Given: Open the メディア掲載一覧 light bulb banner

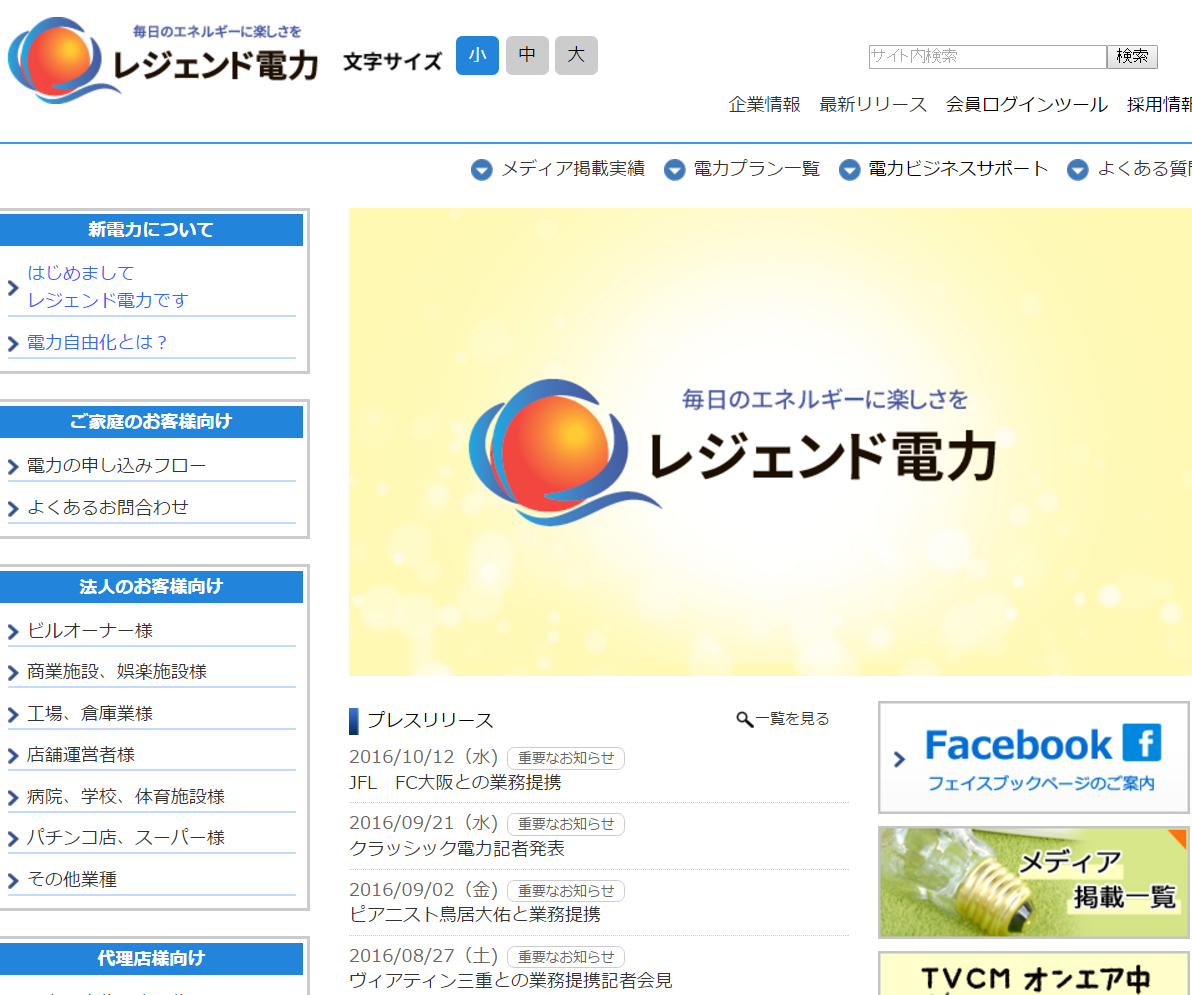Looking at the screenshot, I should (x=1034, y=883).
